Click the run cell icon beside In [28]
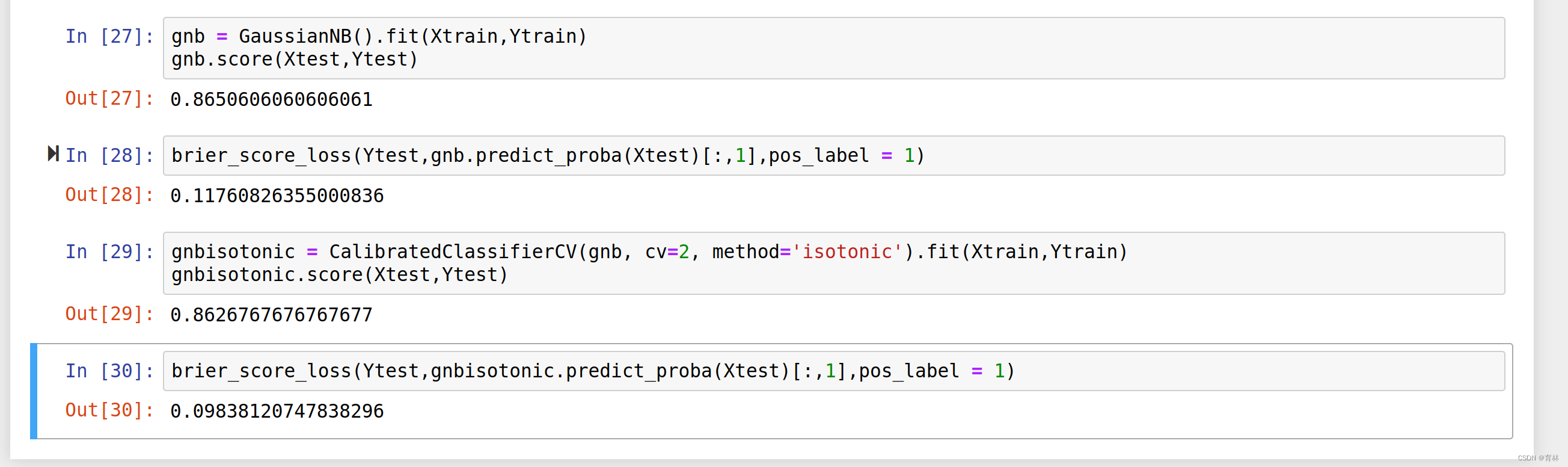The width and height of the screenshot is (1568, 467). coord(53,153)
